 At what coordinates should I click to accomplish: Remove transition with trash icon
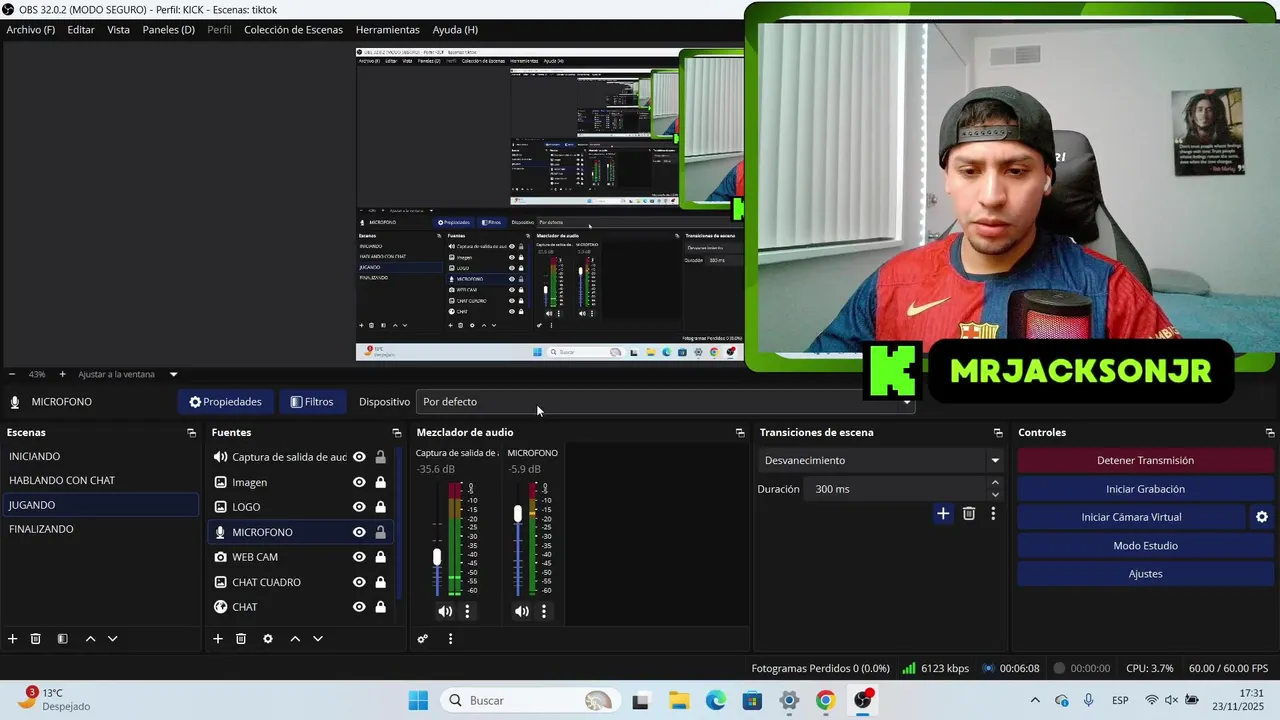[969, 513]
